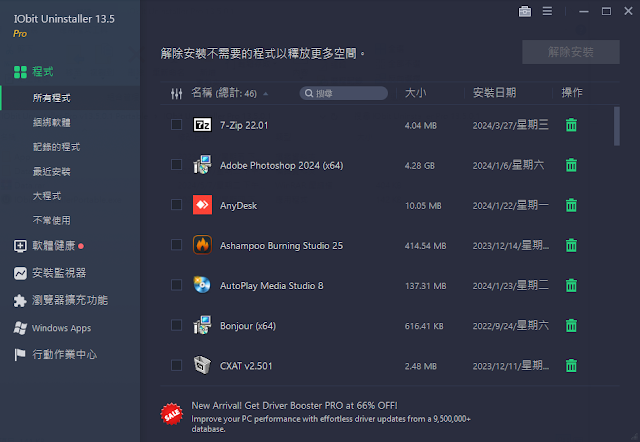Screen dimensions: 640x442
Task: Click the 程式 section heading text
Action: [x=43, y=72]
